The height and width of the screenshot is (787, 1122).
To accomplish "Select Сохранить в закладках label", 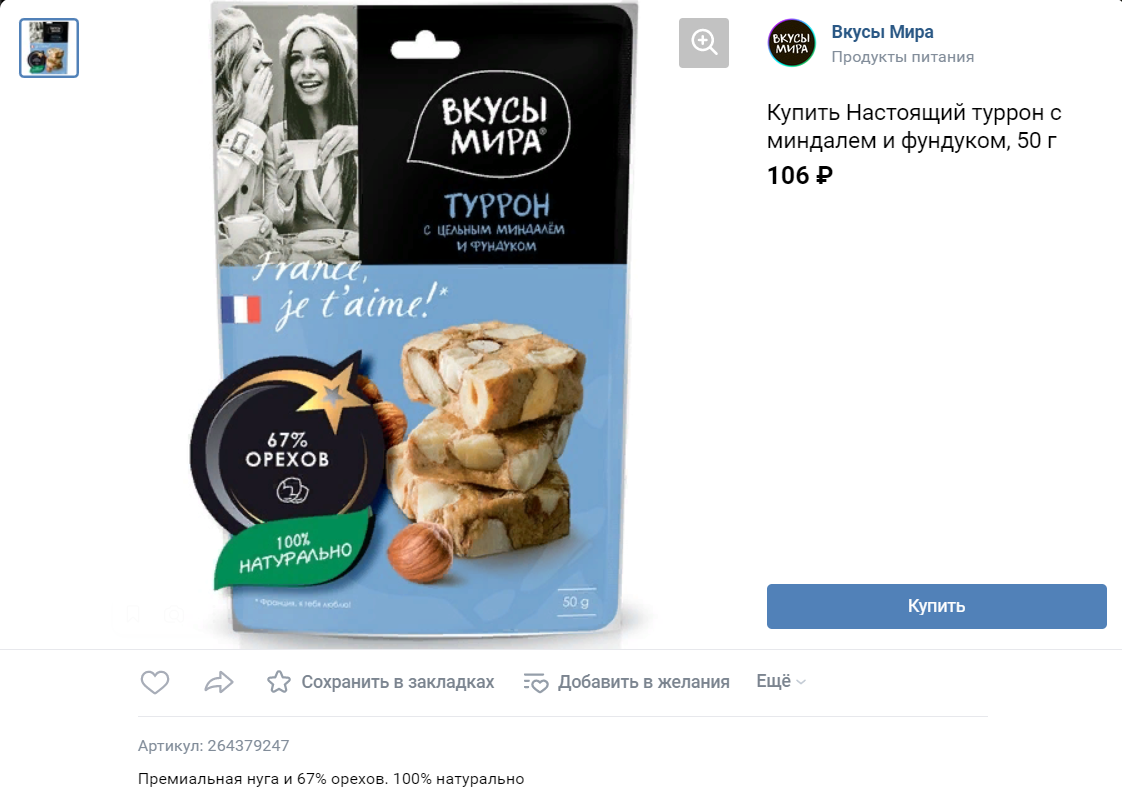I will [397, 682].
